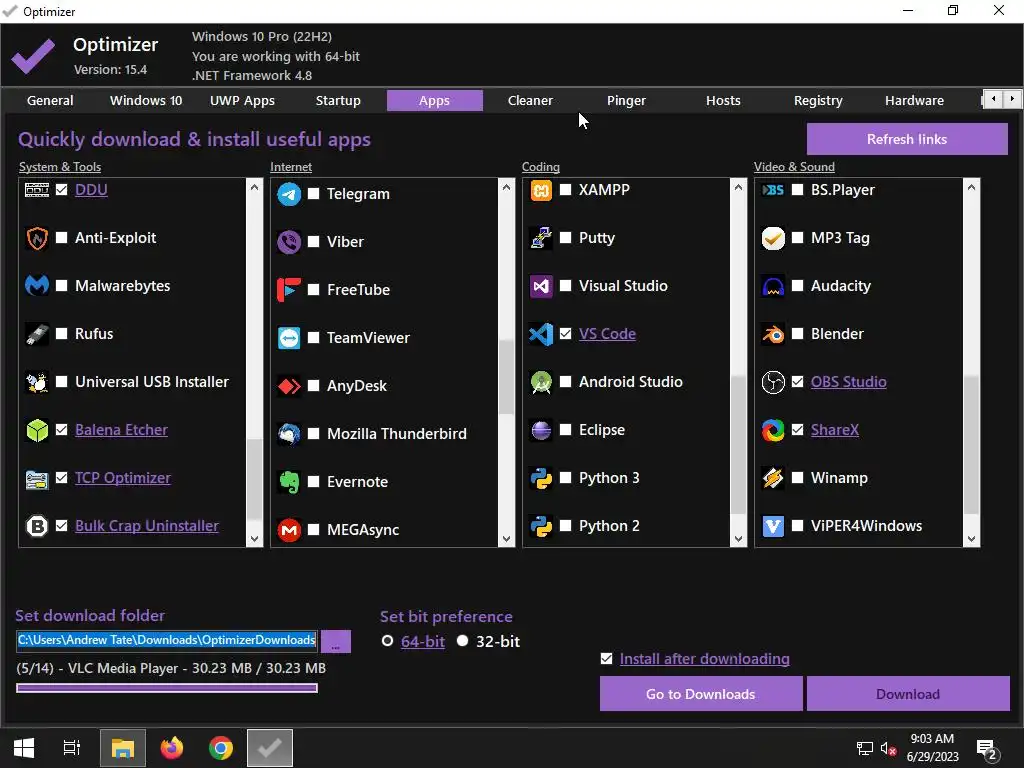This screenshot has height=768, width=1024.
Task: Click the tab strip right scroll arrow
Action: 1012,99
